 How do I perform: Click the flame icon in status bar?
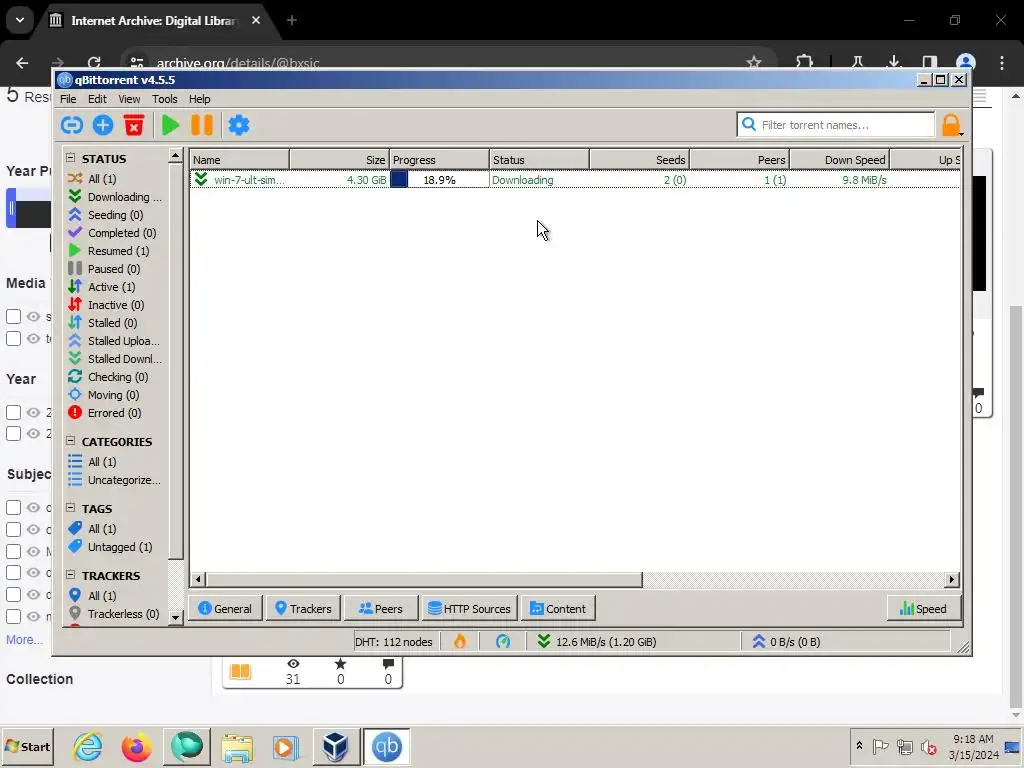tap(460, 641)
